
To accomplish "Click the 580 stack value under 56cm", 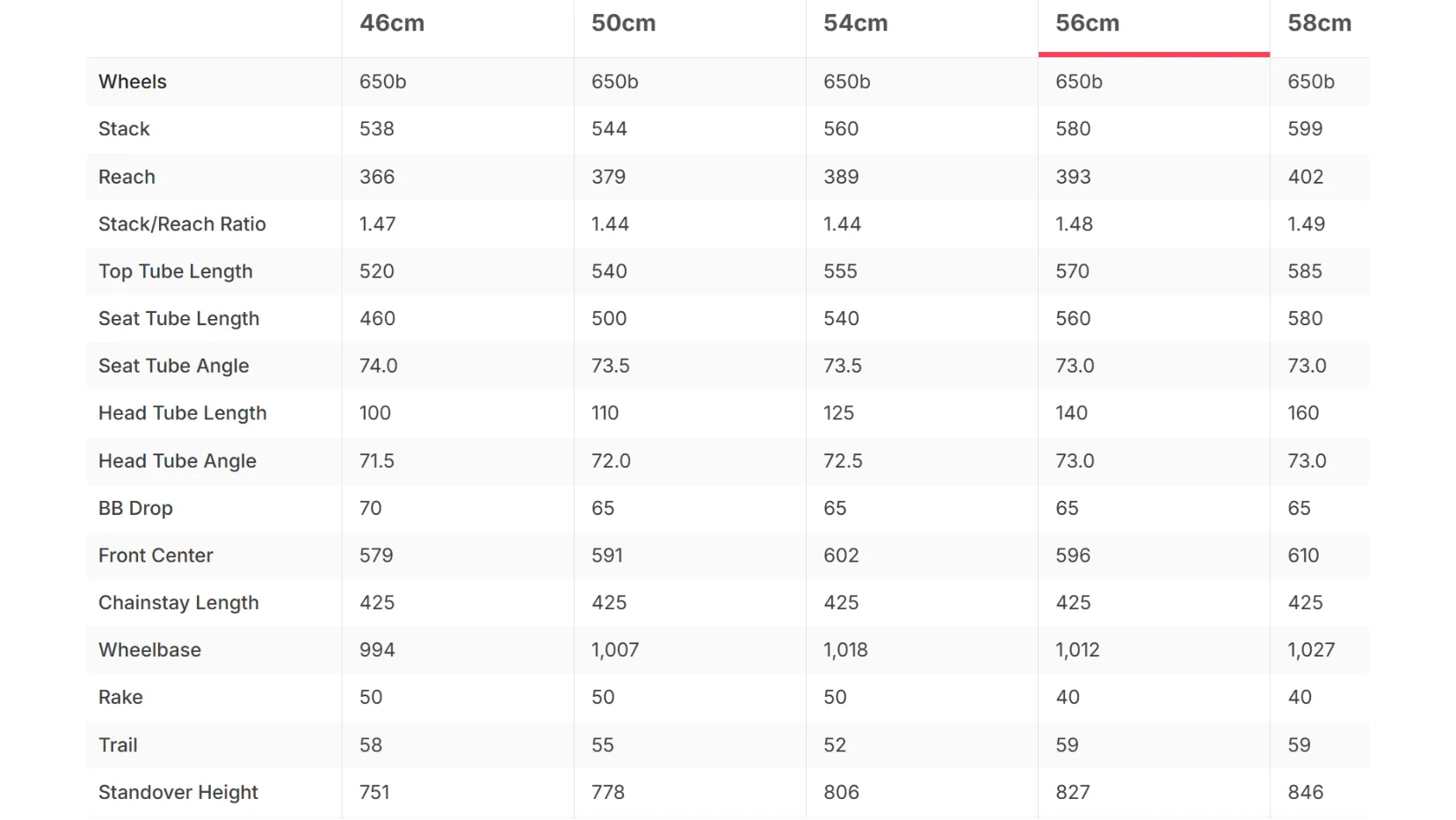I will 1073,129.
